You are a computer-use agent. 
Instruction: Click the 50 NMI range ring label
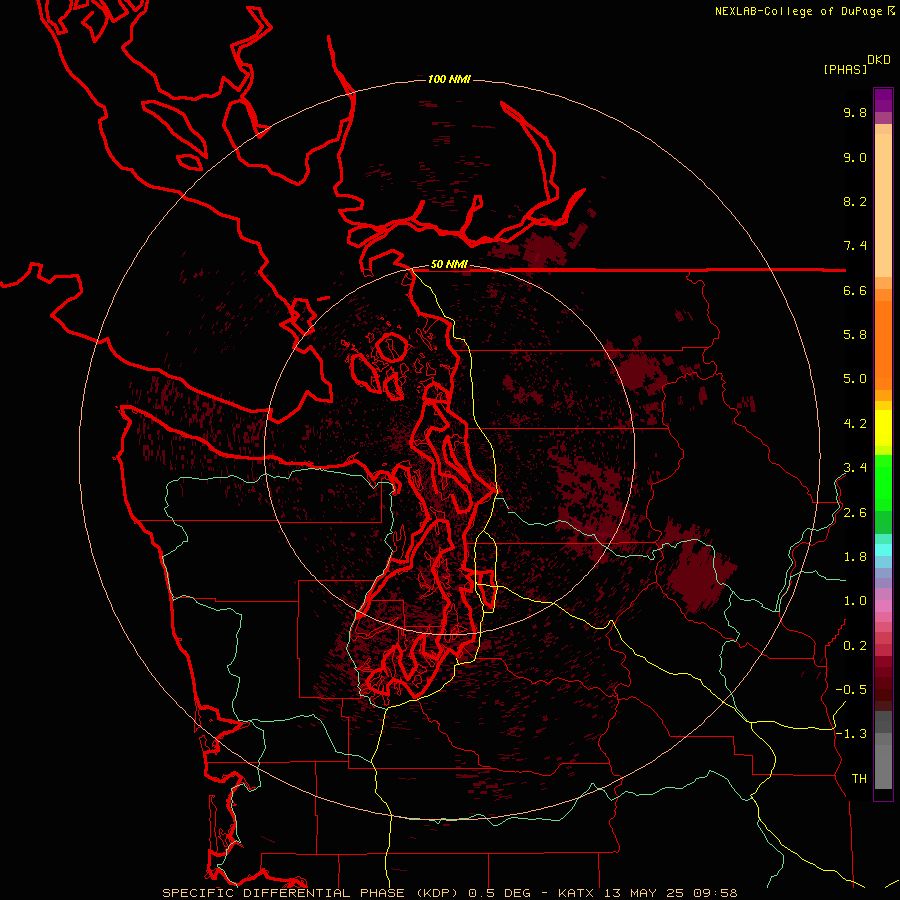[x=449, y=264]
